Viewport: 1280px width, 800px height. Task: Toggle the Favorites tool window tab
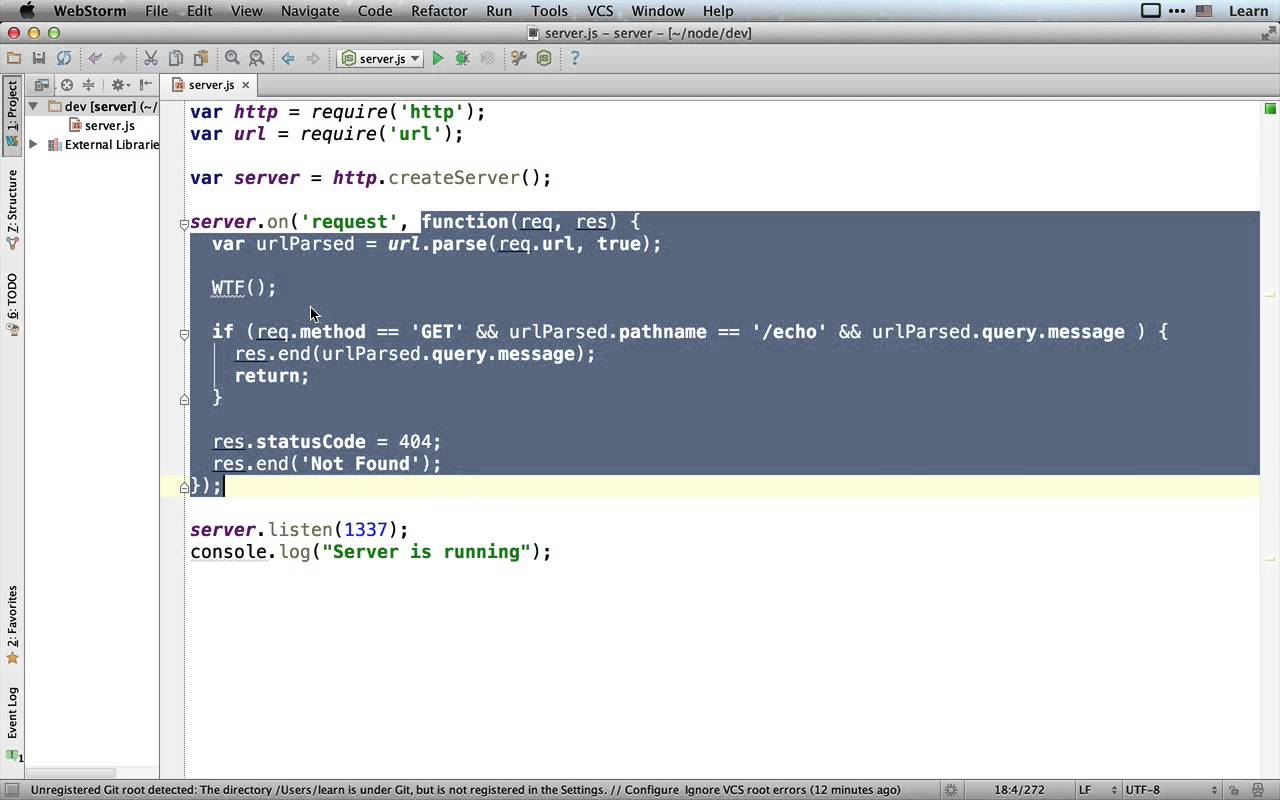tap(12, 625)
